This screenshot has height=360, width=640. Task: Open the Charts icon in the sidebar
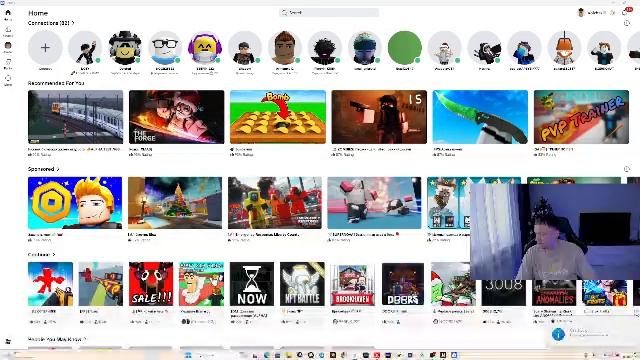(8, 29)
